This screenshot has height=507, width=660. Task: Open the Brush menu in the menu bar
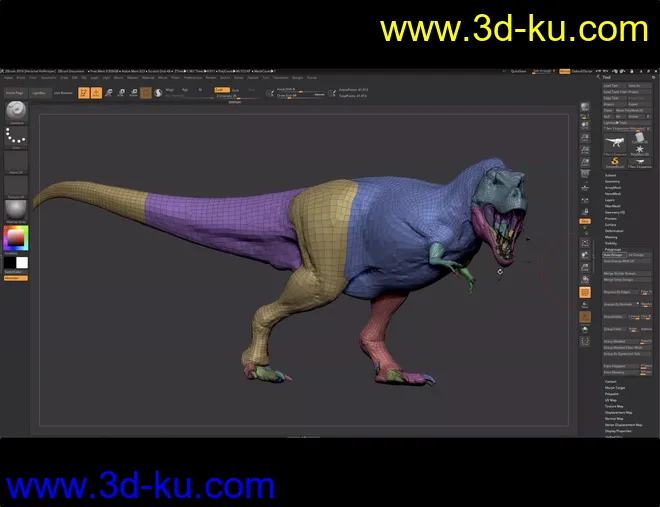click(x=19, y=77)
